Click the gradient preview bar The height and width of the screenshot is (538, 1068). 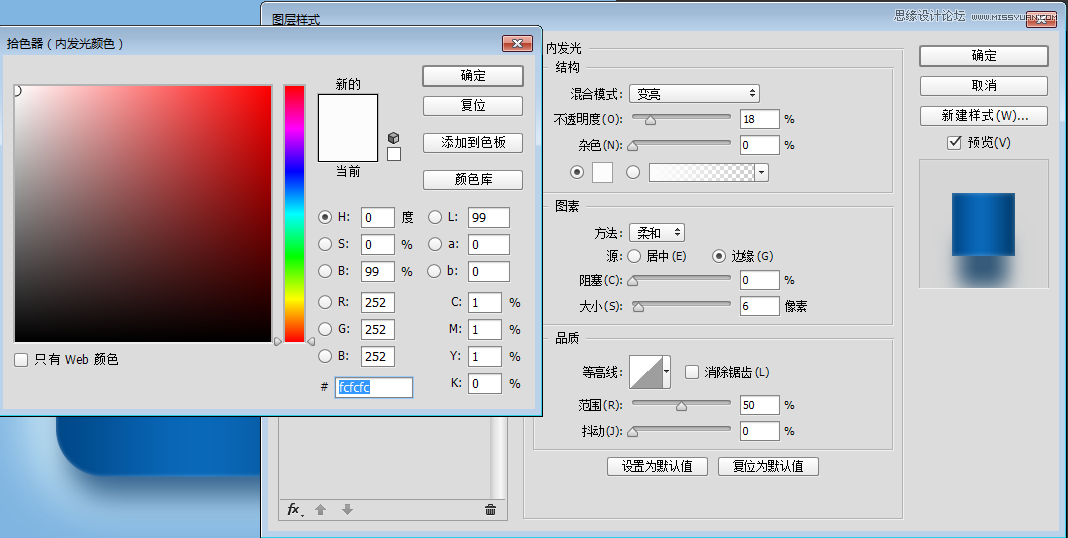click(702, 173)
